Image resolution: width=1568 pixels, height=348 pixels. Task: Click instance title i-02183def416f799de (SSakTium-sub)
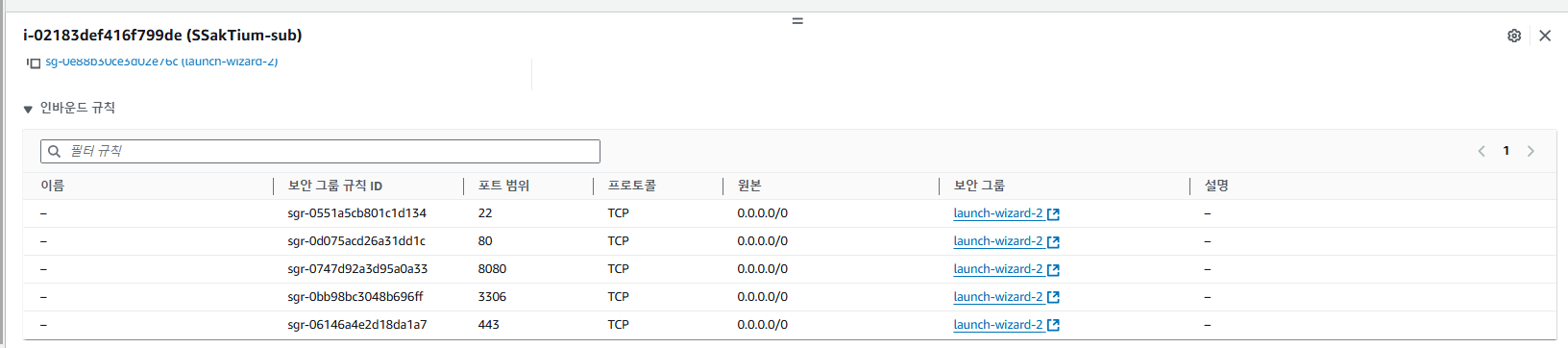[162, 36]
